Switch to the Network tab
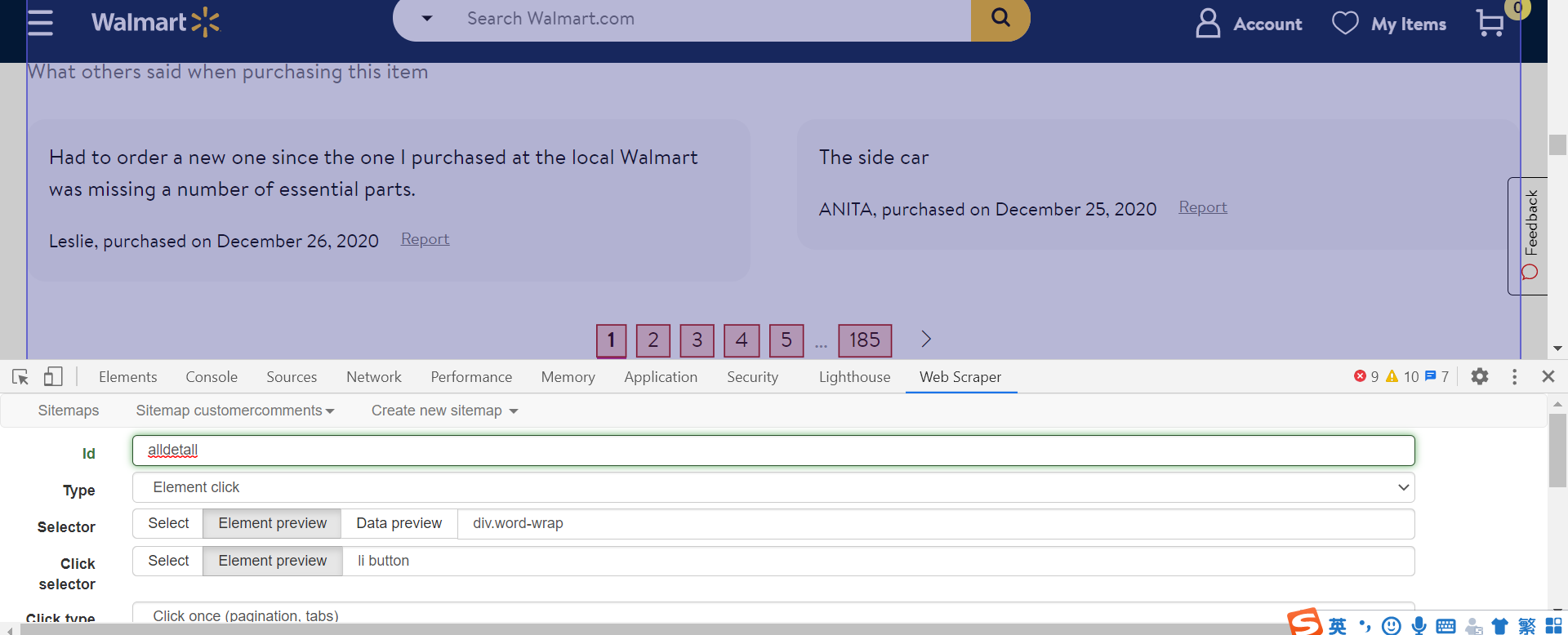The width and height of the screenshot is (1568, 635). click(373, 377)
